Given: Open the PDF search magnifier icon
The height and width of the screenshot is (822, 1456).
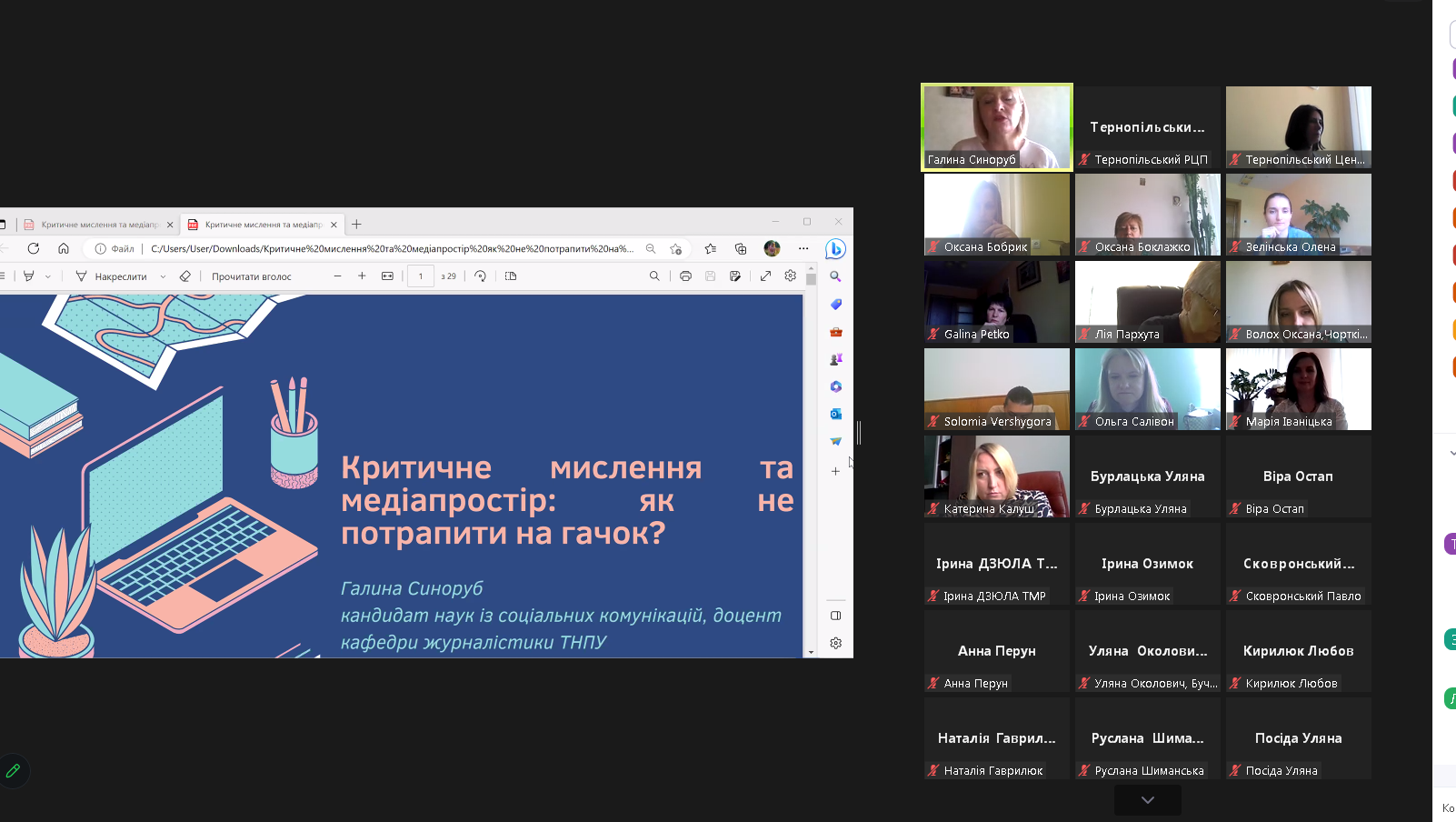Looking at the screenshot, I should (654, 276).
